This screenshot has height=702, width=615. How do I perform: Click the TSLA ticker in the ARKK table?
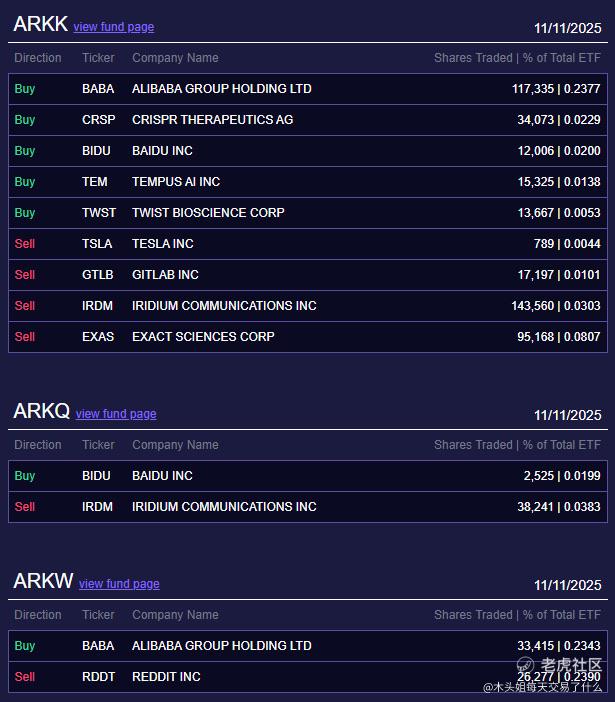point(97,244)
